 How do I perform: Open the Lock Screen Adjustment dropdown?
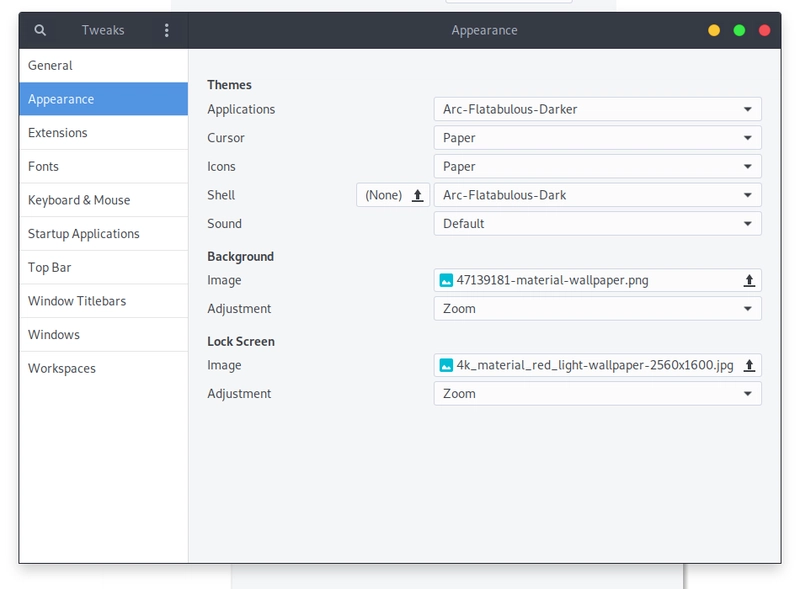(x=597, y=394)
